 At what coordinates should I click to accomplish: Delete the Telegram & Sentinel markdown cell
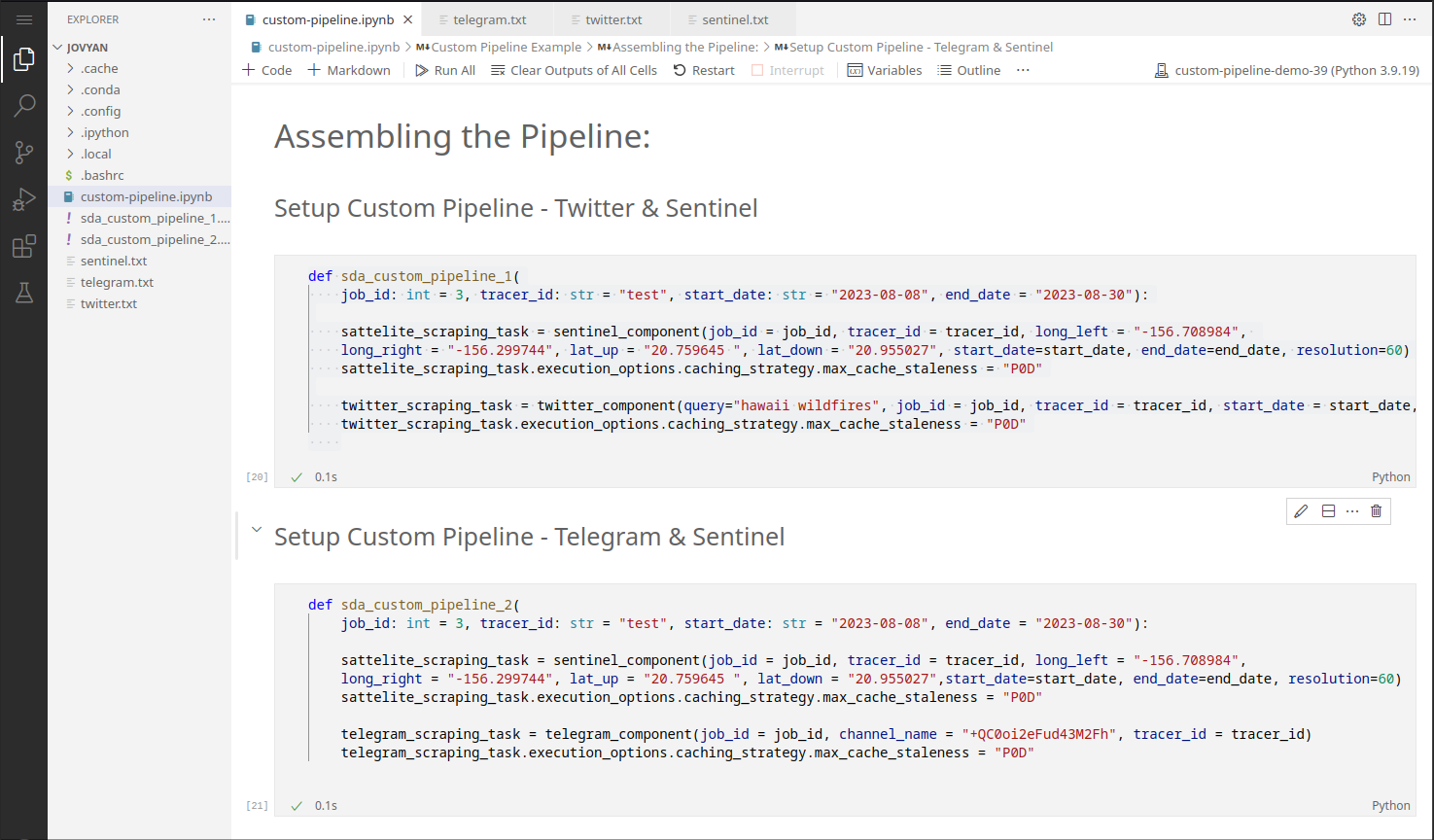tap(1376, 511)
